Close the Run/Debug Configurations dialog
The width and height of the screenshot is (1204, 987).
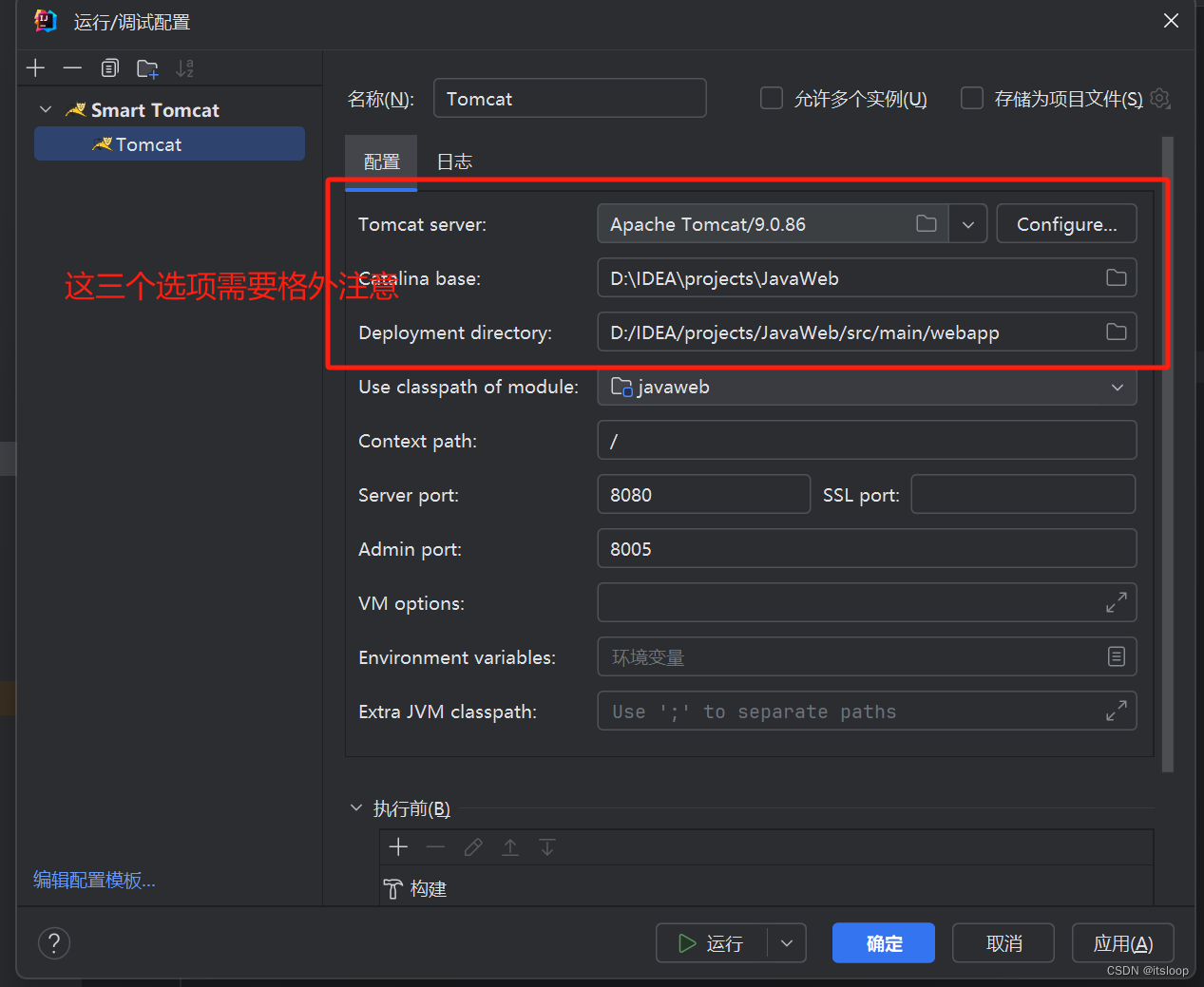click(1171, 21)
